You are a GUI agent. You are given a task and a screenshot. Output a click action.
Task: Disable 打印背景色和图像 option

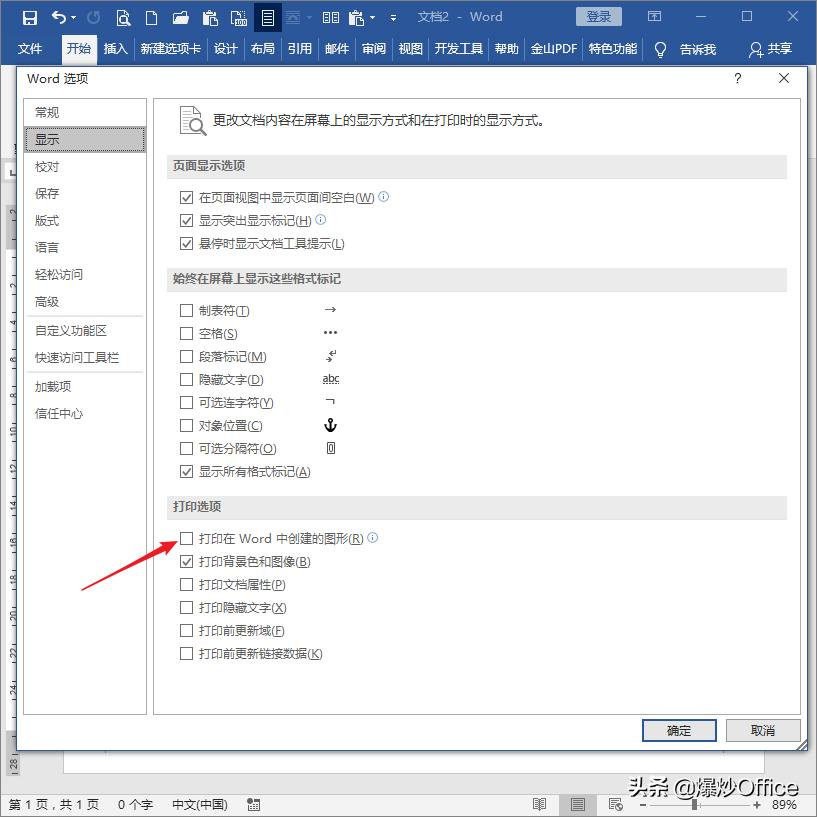point(186,561)
